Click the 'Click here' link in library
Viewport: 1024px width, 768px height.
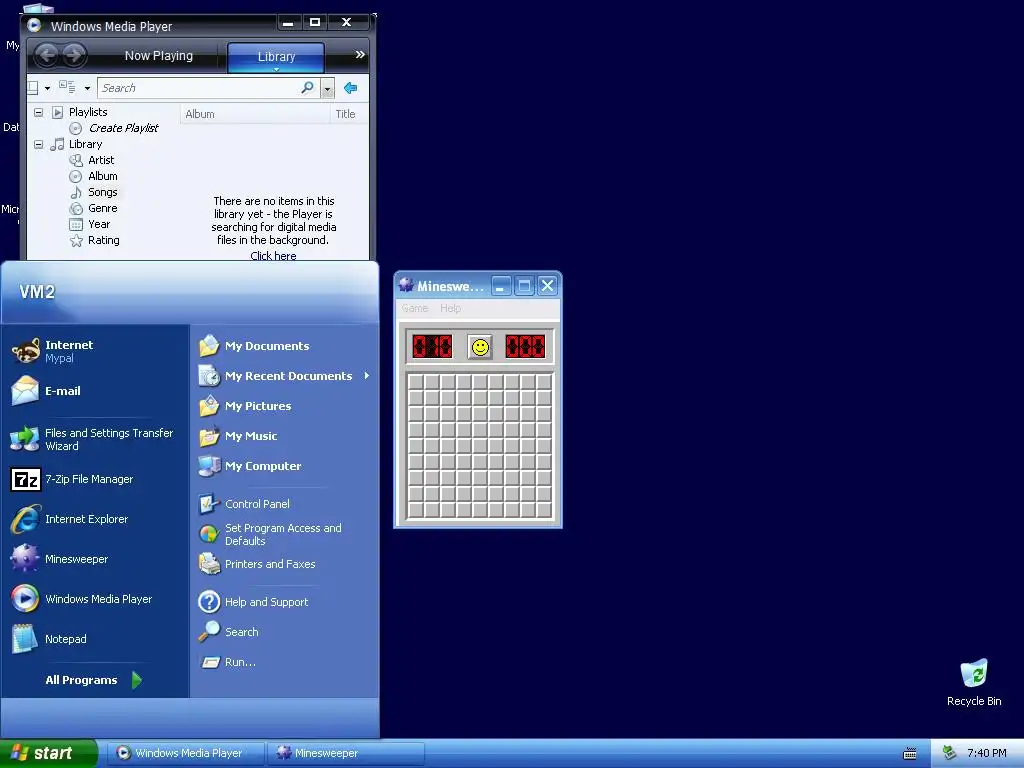(273, 256)
